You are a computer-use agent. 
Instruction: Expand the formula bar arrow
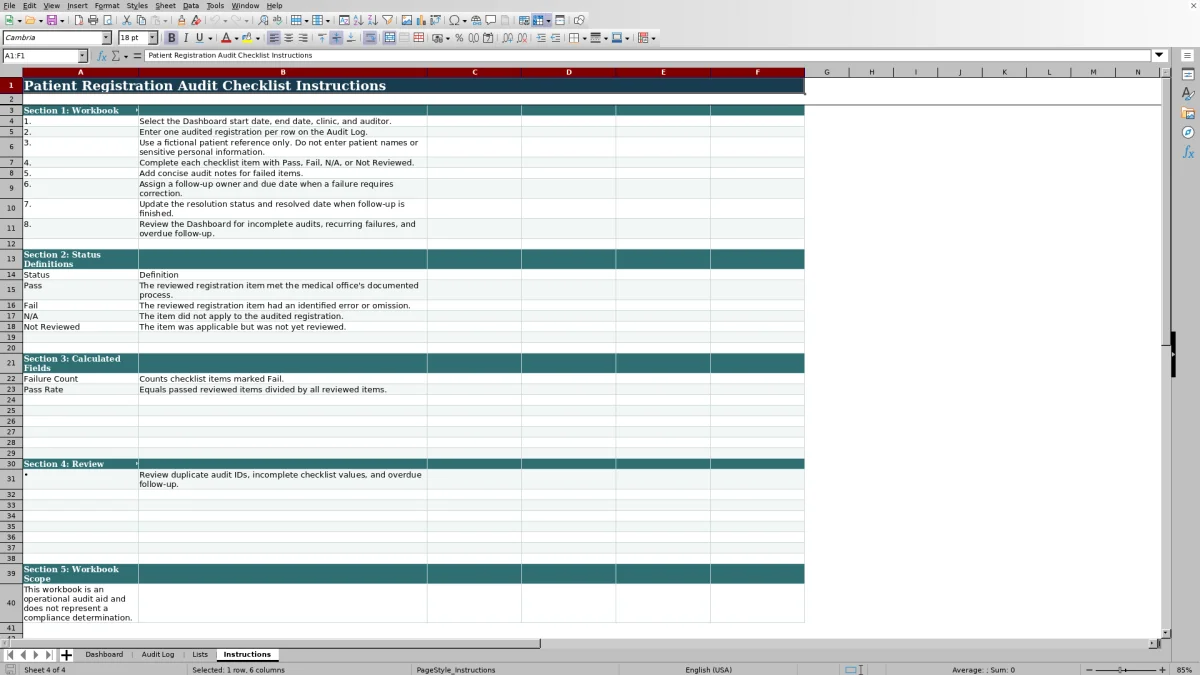click(x=1160, y=55)
